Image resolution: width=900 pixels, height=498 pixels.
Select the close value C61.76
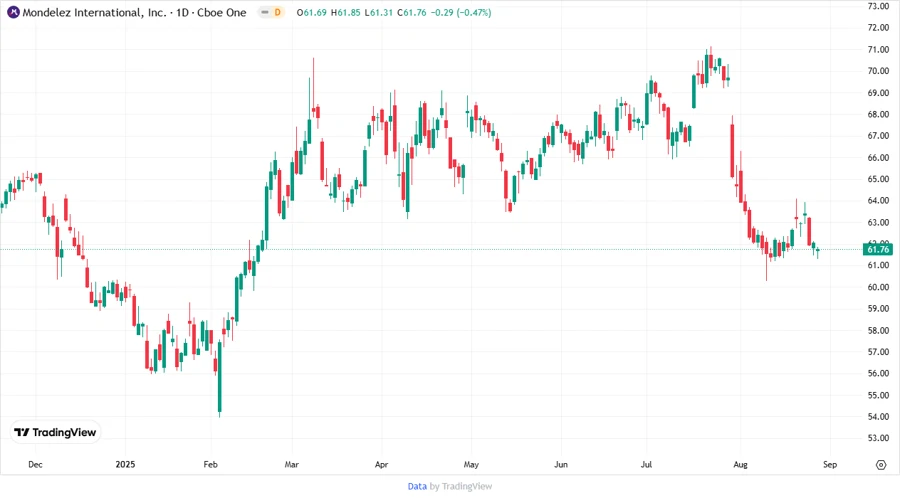click(412, 12)
